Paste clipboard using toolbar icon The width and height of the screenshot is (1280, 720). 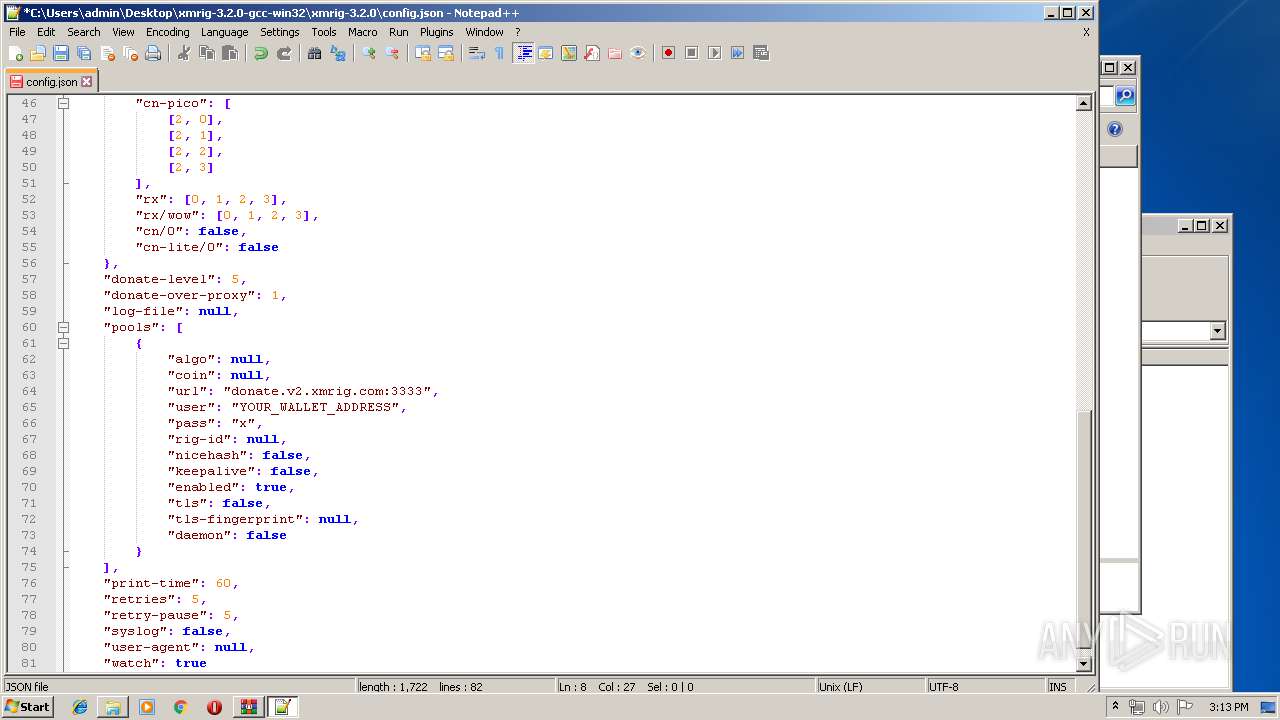230,53
